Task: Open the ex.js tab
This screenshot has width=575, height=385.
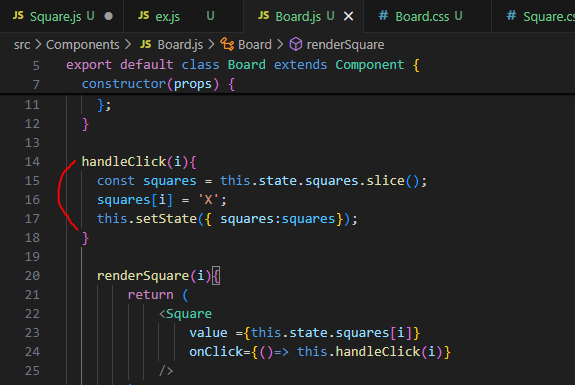Action: click(x=183, y=16)
